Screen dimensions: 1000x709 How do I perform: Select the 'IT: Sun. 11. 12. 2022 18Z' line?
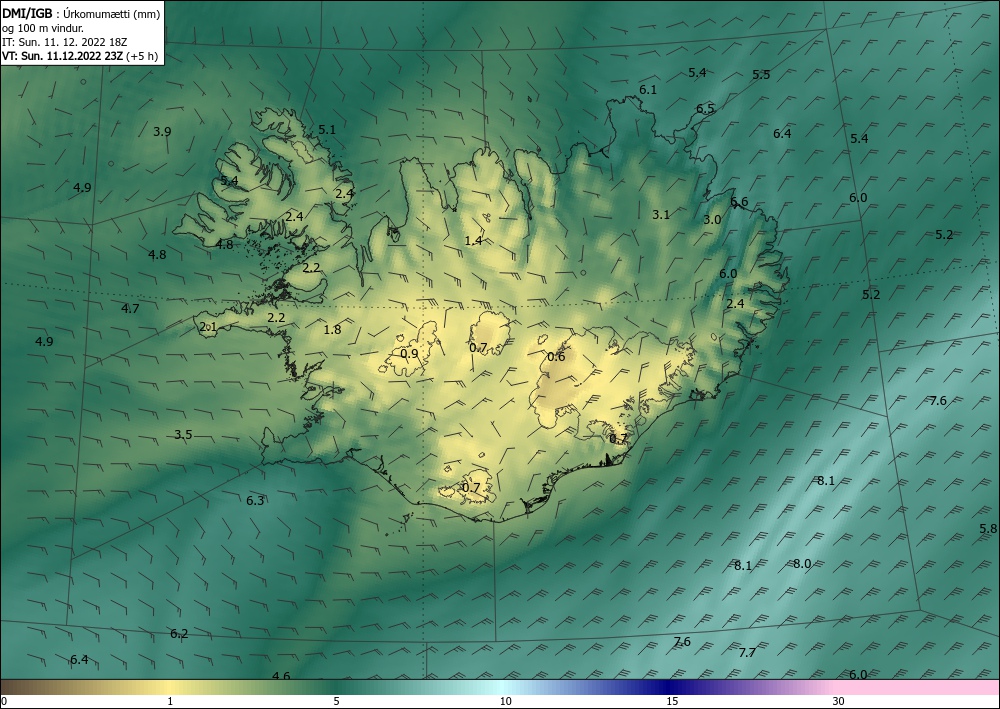(x=65, y=42)
